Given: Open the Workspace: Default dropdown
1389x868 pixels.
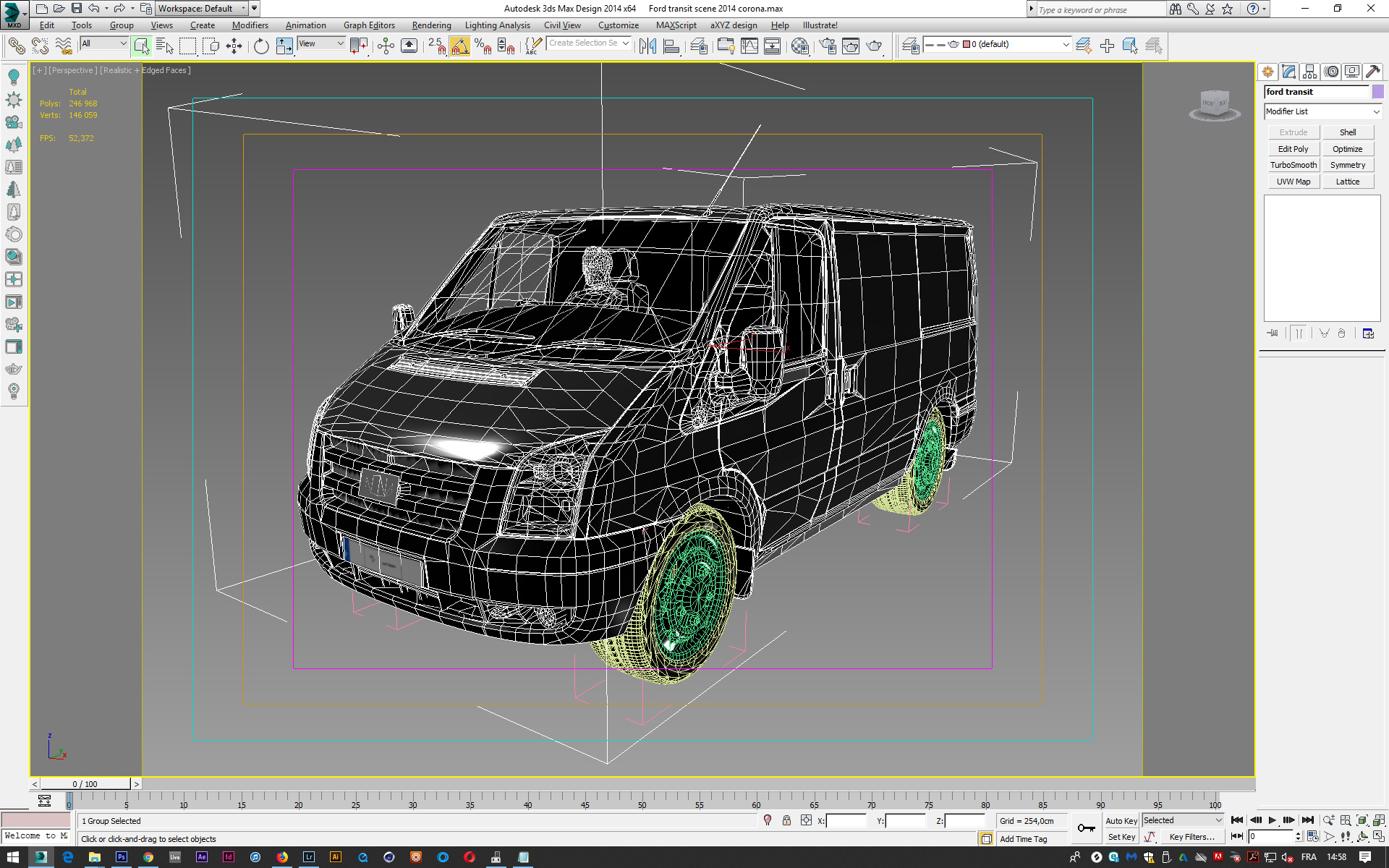Looking at the screenshot, I should click(x=202, y=9).
